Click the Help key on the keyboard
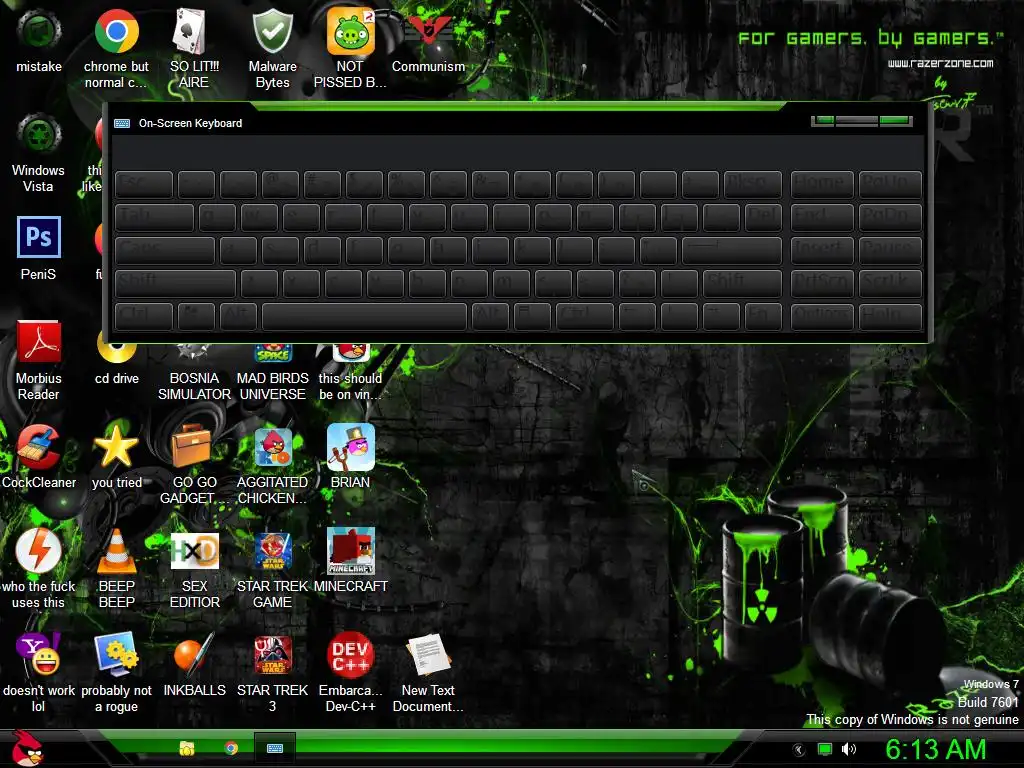The height and width of the screenshot is (768, 1024). pyautogui.click(x=890, y=317)
